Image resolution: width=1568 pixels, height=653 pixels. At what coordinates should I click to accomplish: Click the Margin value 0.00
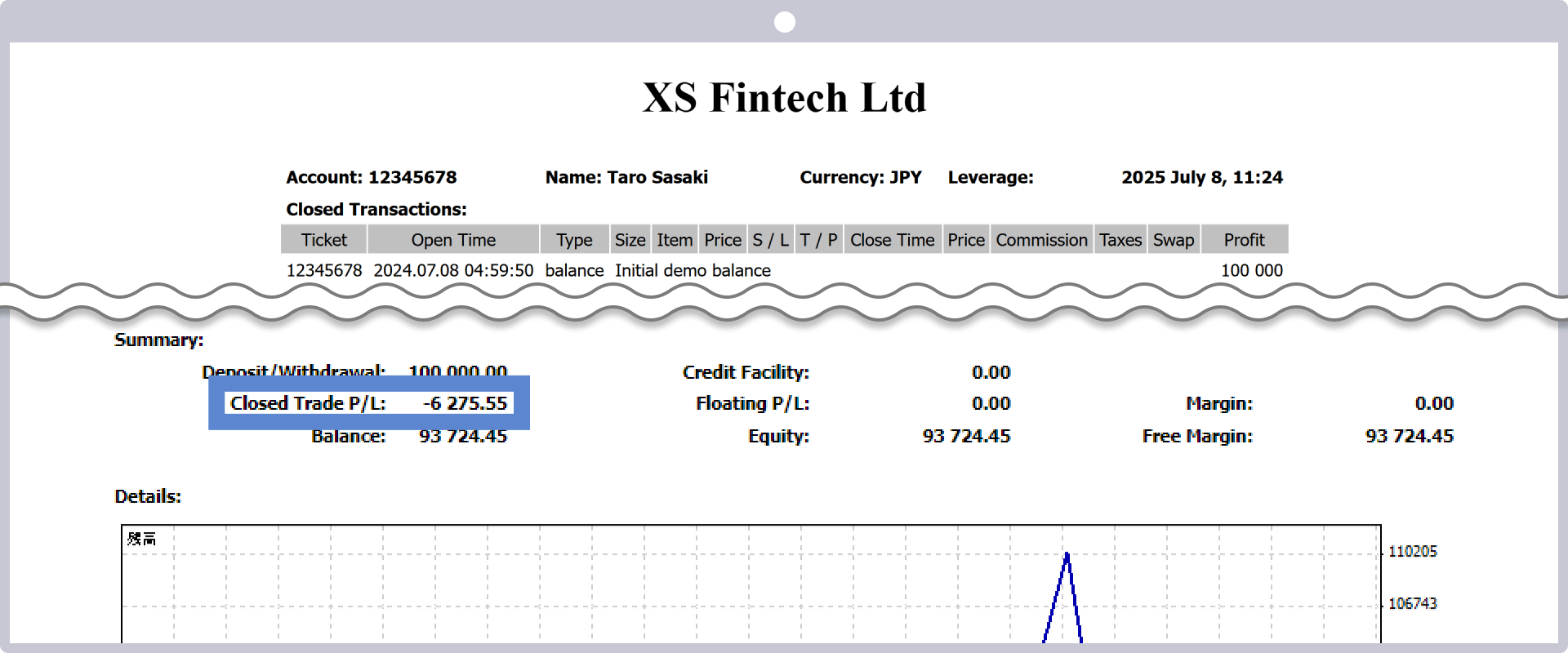coord(1434,403)
